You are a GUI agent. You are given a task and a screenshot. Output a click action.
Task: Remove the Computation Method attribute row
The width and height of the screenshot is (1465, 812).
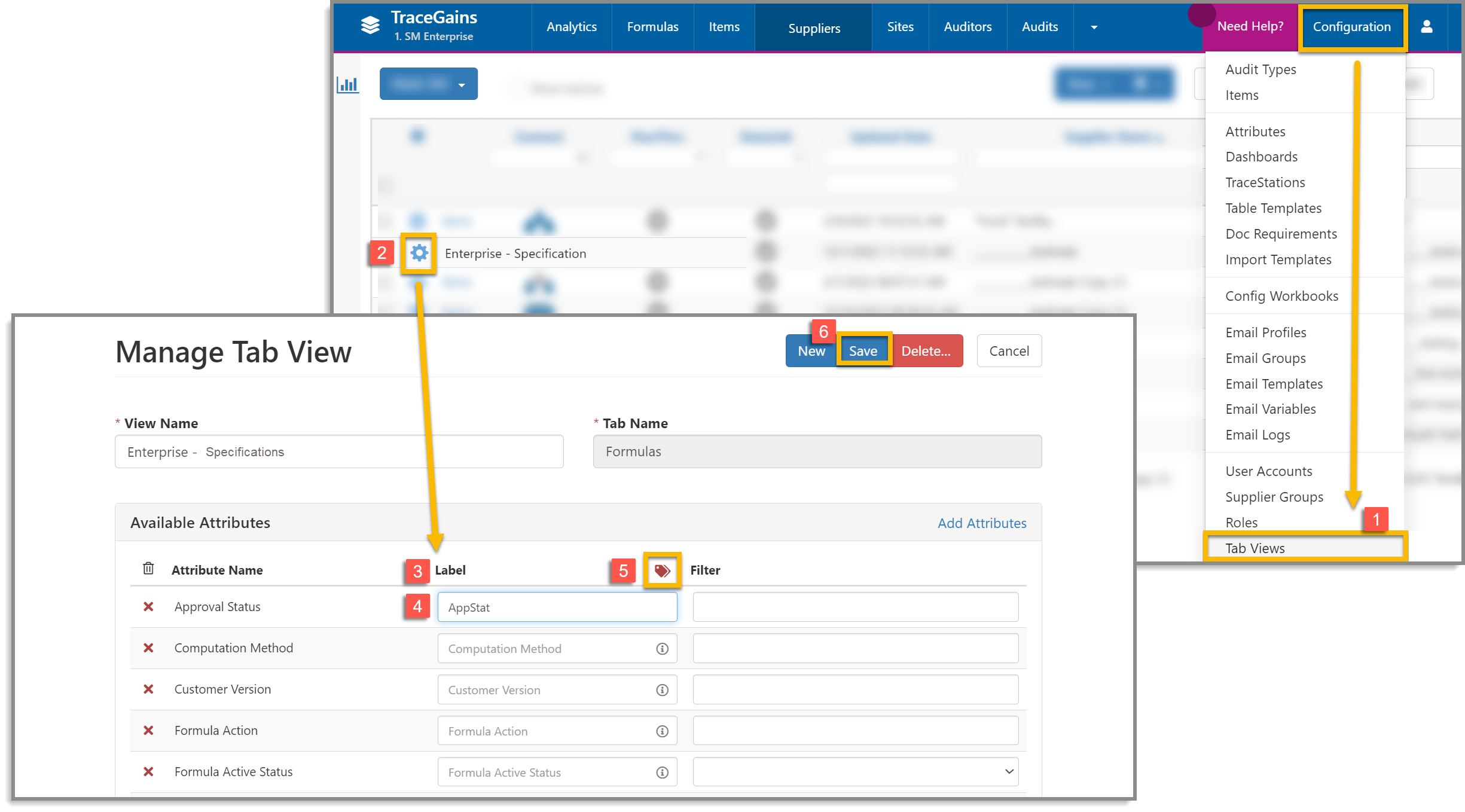pos(148,648)
